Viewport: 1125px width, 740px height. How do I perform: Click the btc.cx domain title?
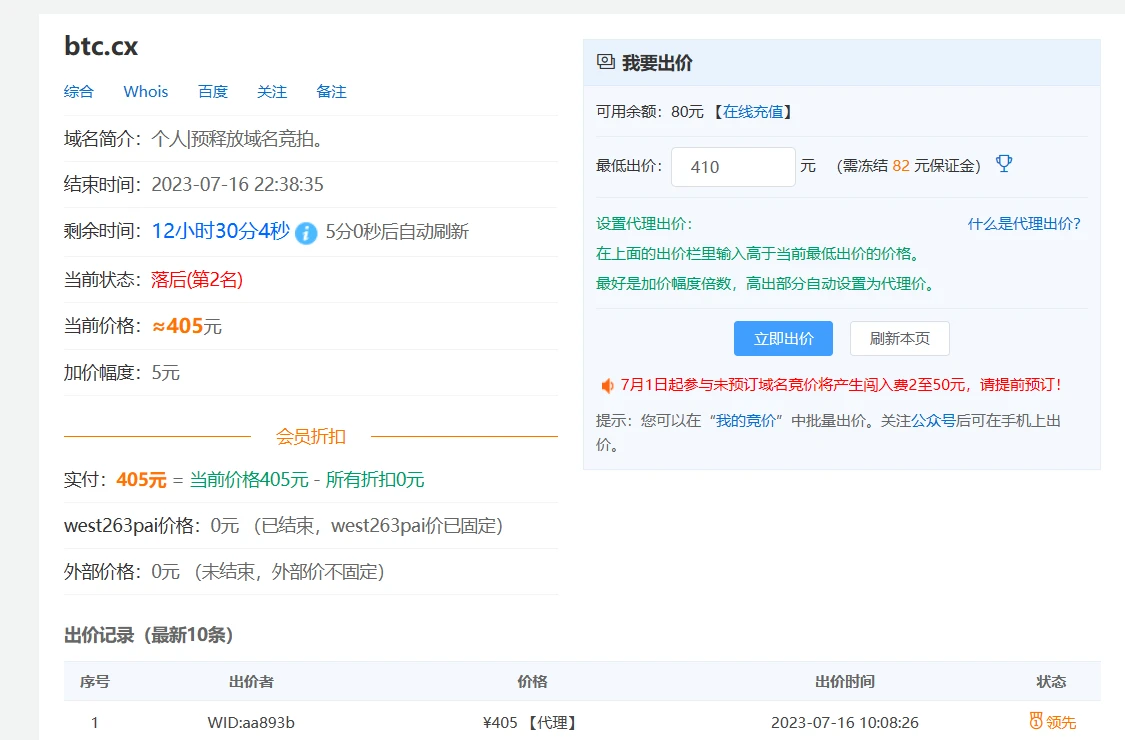point(101,46)
